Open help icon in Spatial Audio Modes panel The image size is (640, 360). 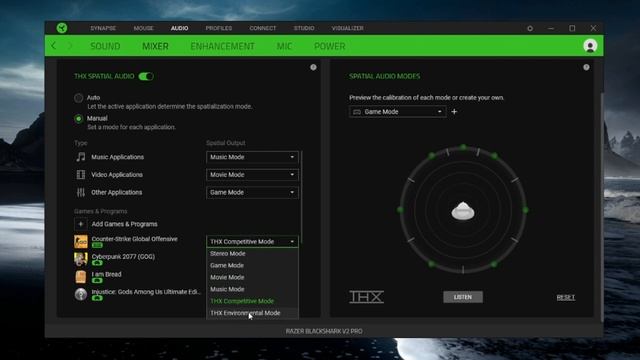[x=586, y=67]
